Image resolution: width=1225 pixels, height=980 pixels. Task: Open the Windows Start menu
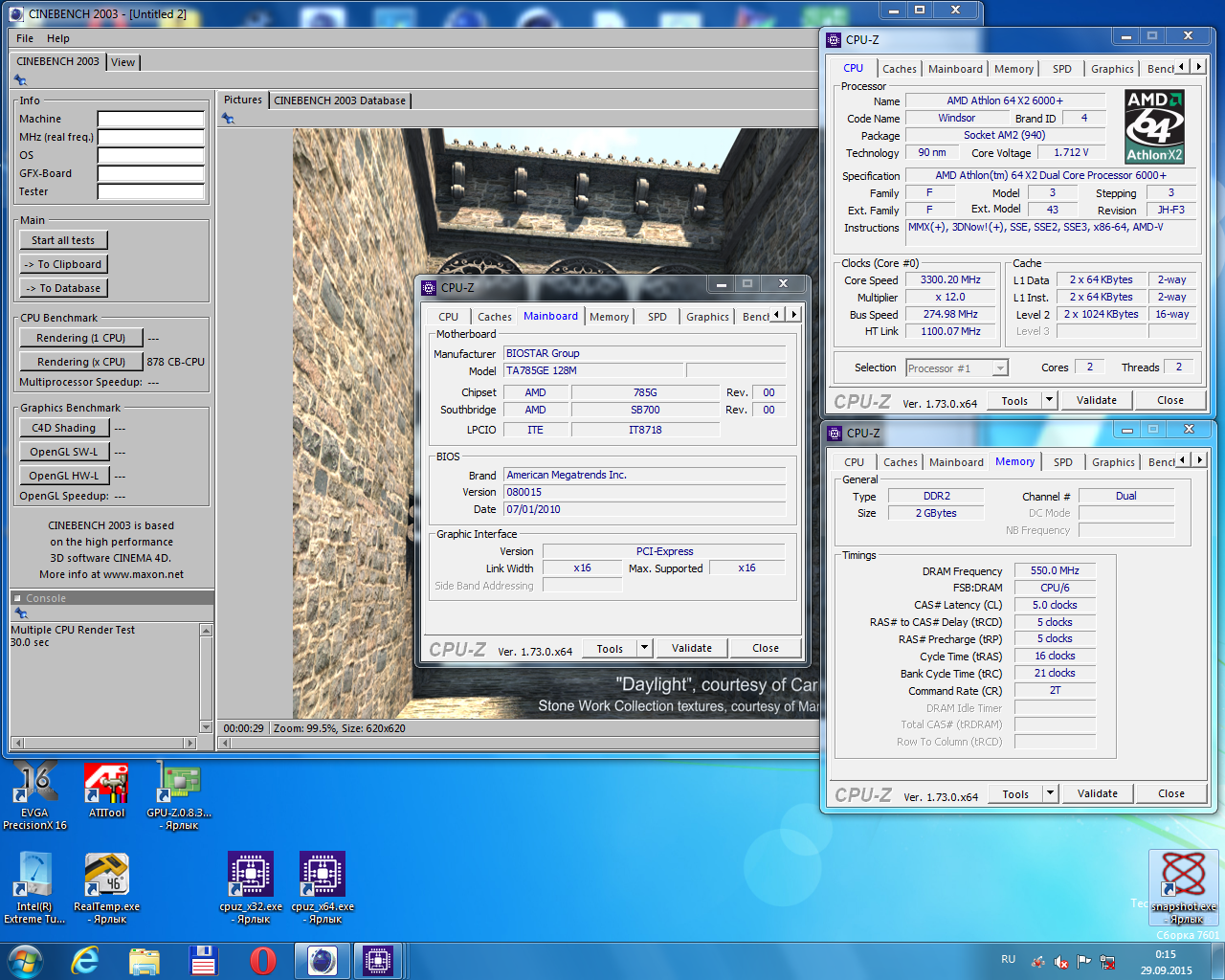click(x=25, y=961)
